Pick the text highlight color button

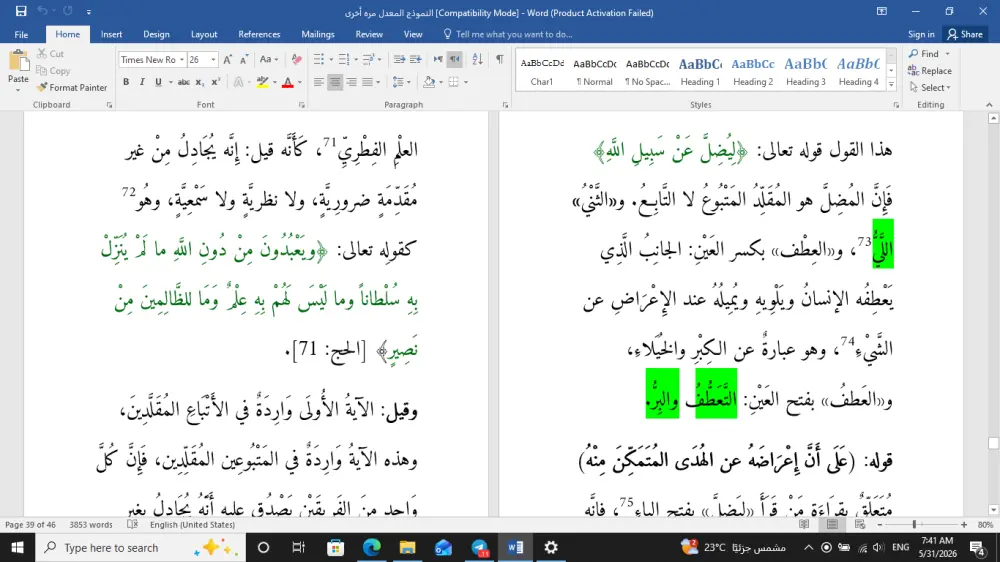(x=262, y=82)
